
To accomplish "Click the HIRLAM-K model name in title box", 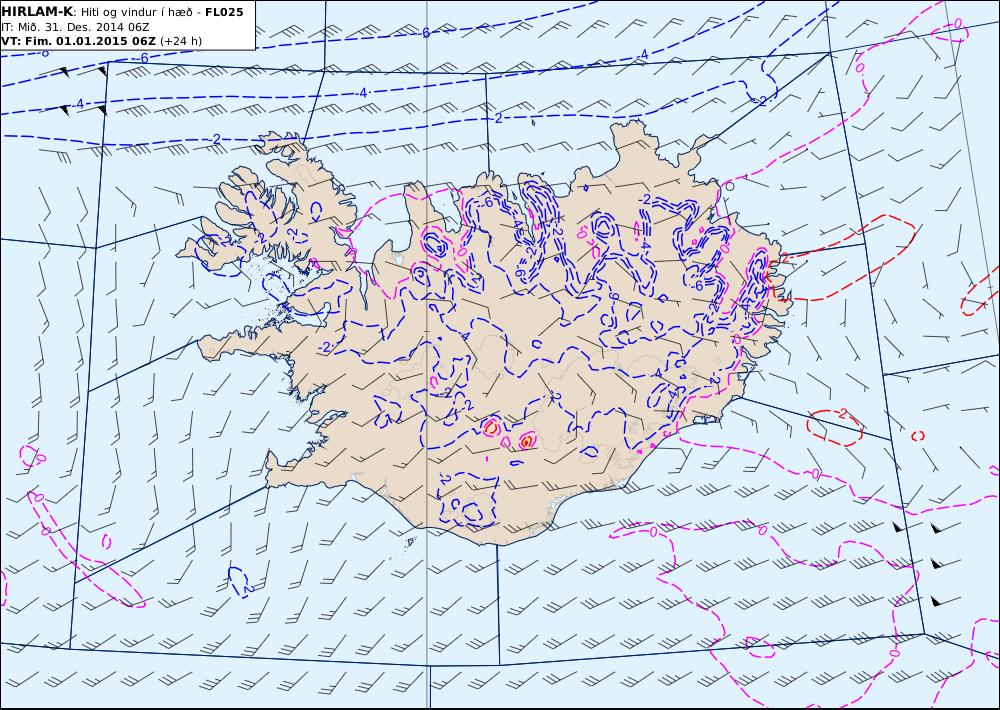I will pyautogui.click(x=36, y=12).
